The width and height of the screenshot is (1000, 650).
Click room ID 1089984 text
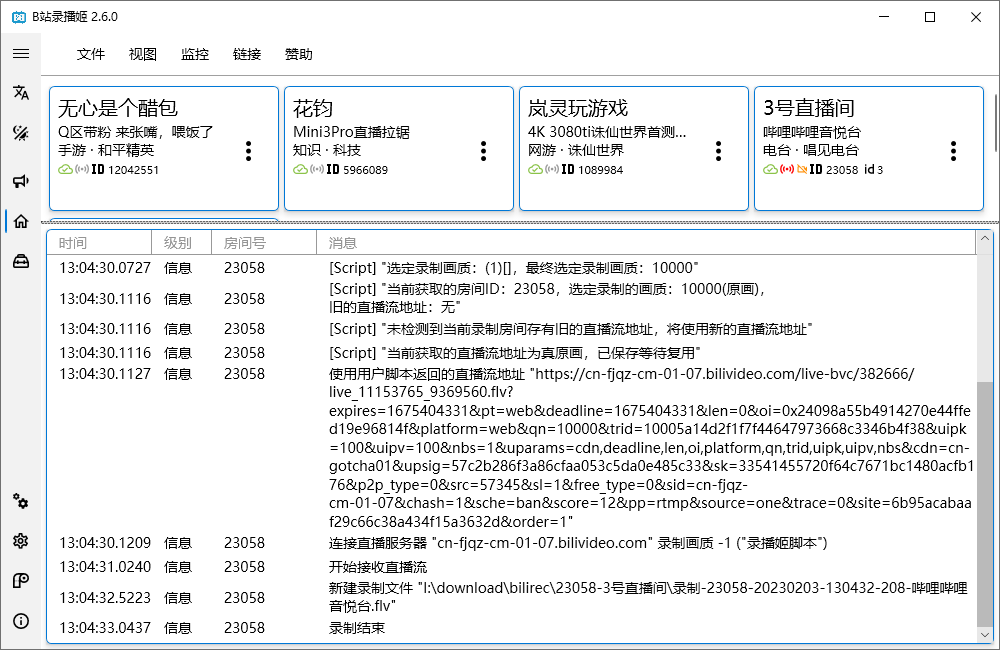pos(601,170)
